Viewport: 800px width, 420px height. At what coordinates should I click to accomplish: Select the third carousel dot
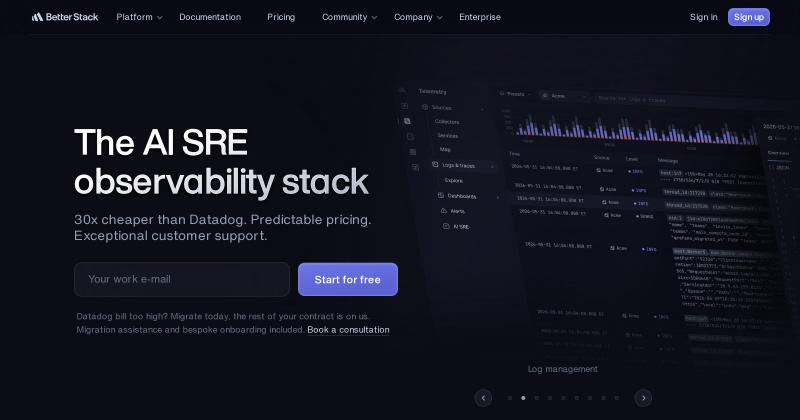(536, 398)
